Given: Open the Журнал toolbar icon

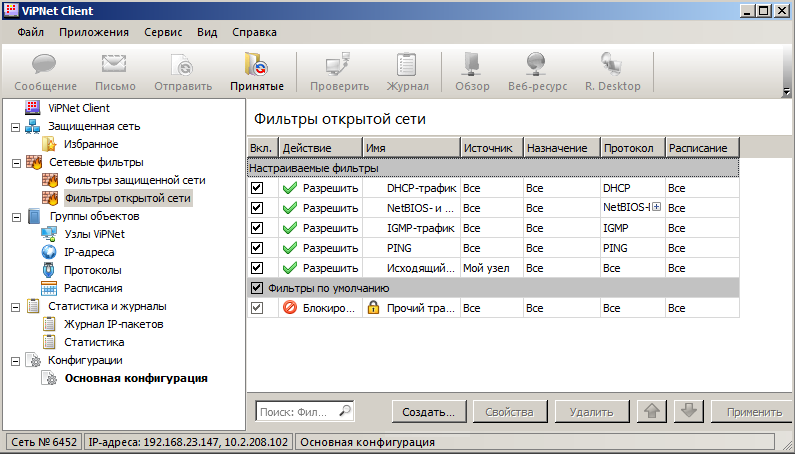Looking at the screenshot, I should pos(407,72).
